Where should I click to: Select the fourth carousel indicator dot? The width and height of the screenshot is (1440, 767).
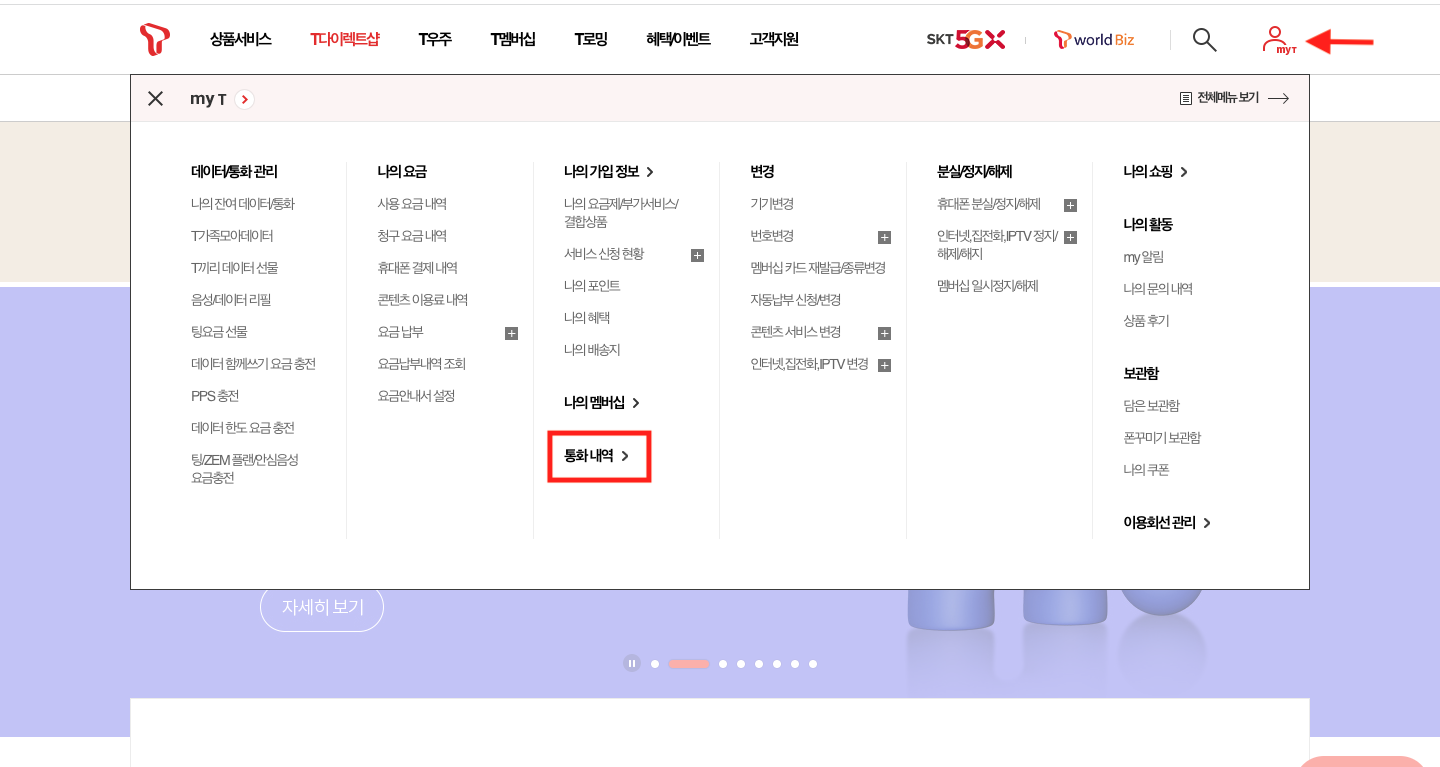[741, 663]
